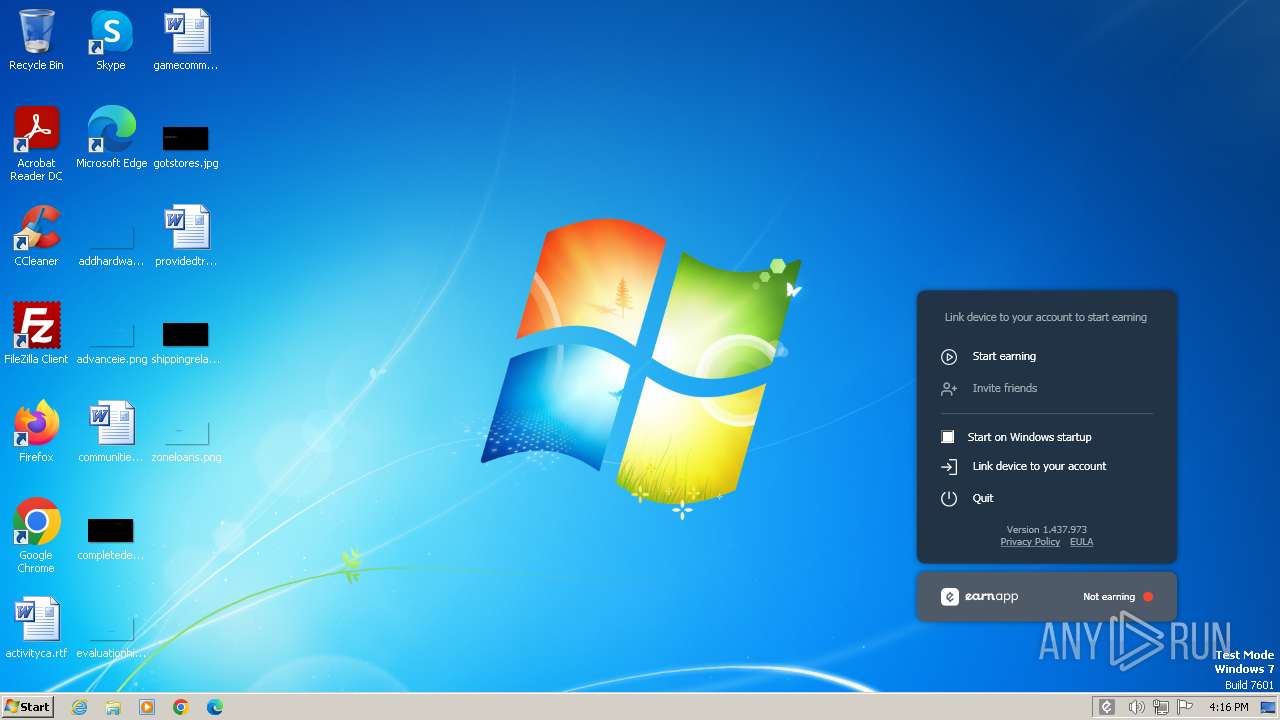Image resolution: width=1280 pixels, height=720 pixels.
Task: Open Windows Explorer folder in taskbar
Action: 113,707
